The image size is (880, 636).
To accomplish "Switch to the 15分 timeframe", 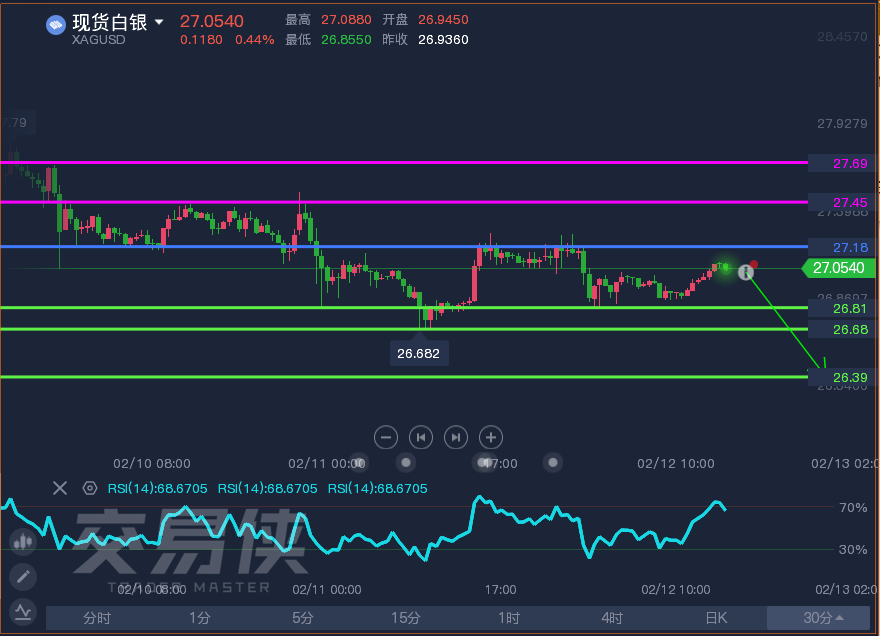I will (406, 618).
